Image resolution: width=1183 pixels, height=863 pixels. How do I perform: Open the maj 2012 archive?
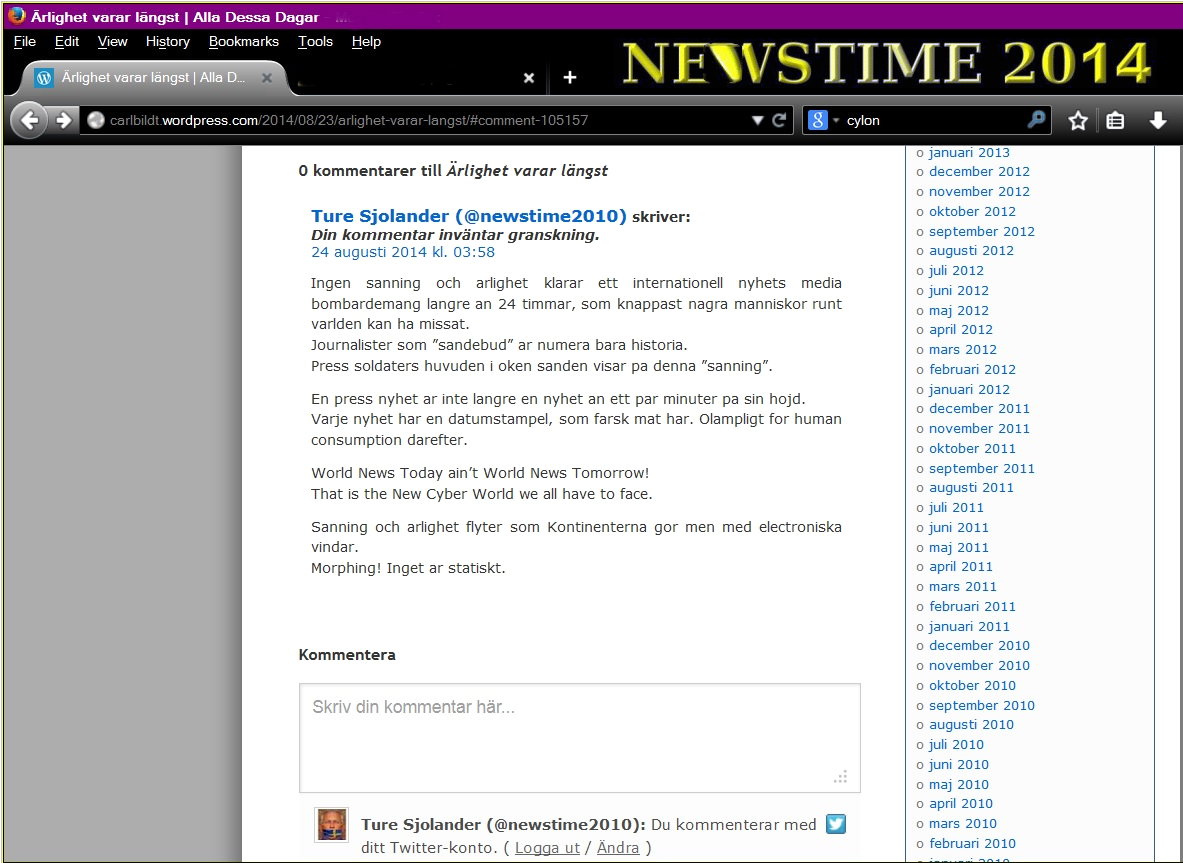958,310
